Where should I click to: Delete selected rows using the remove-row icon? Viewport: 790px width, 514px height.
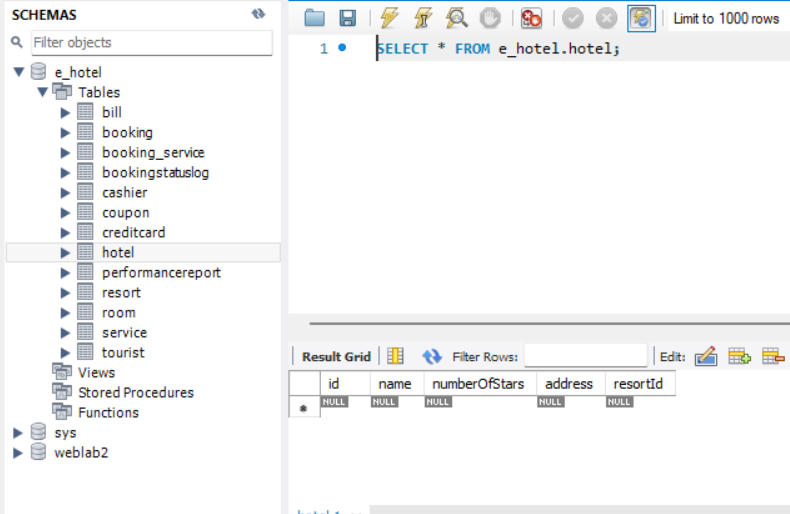(x=772, y=356)
